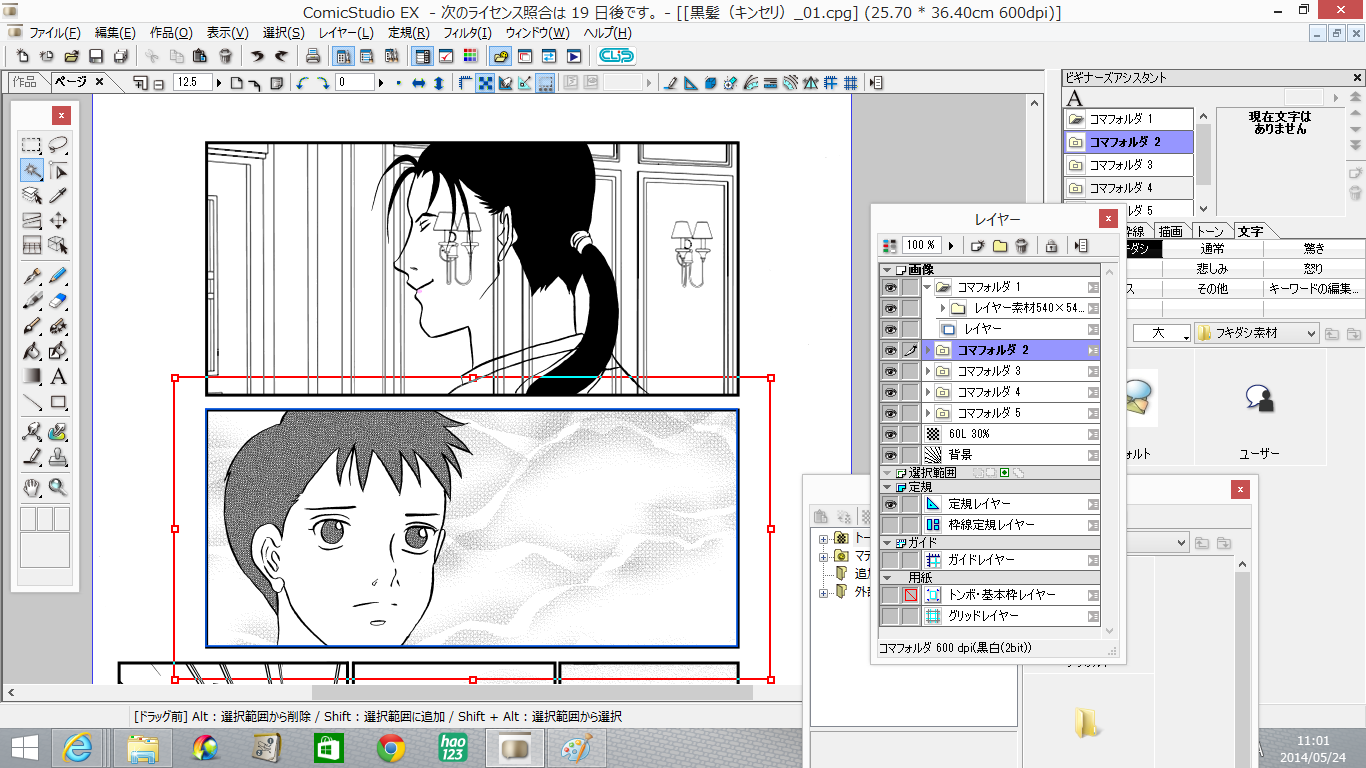
Task: Select the rectangle shape tool
Action: pos(58,403)
